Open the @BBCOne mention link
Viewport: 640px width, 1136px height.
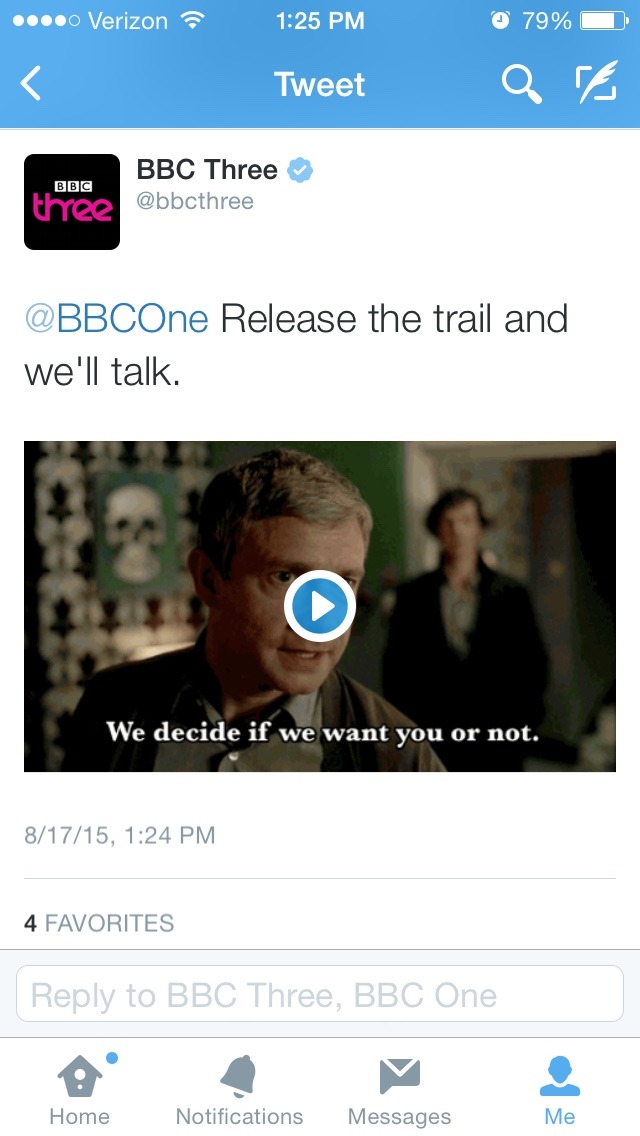[x=117, y=319]
